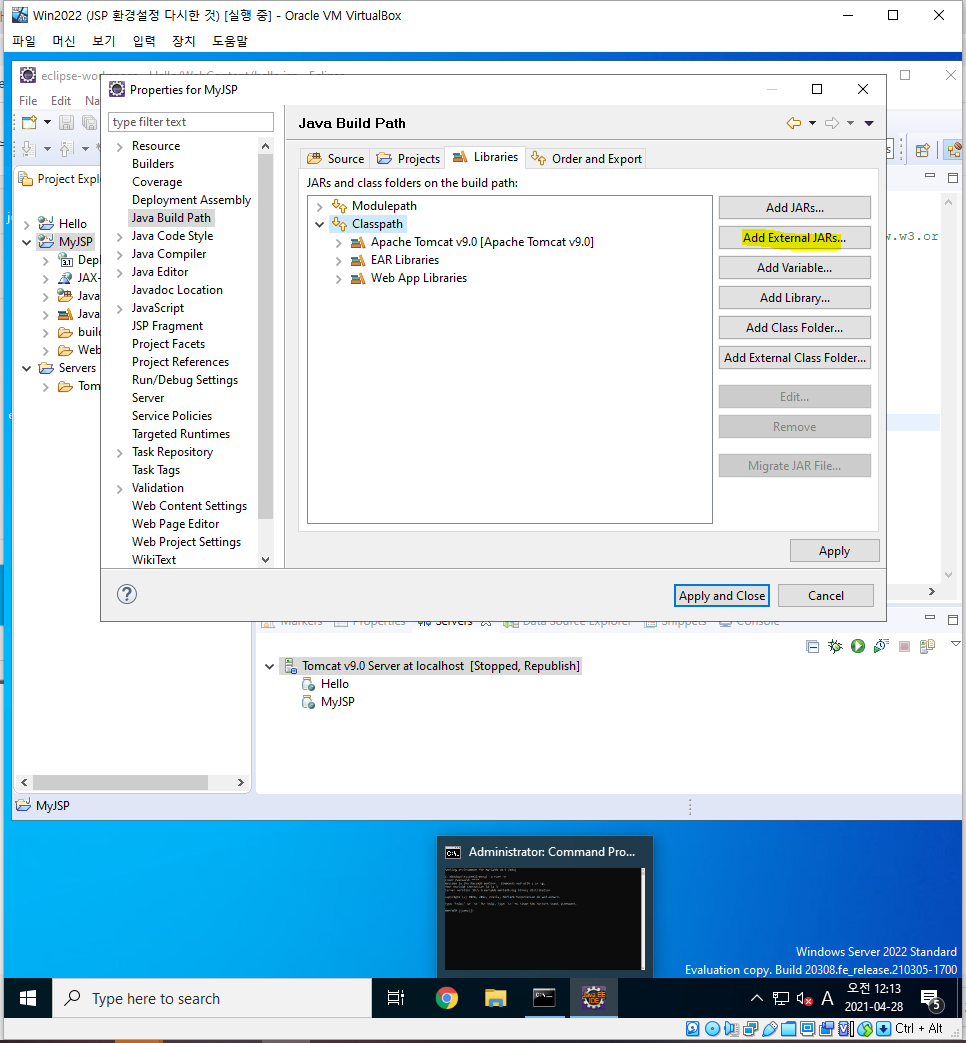Open Eclipse File menu
Screen dimensions: 966x1043
[28, 100]
